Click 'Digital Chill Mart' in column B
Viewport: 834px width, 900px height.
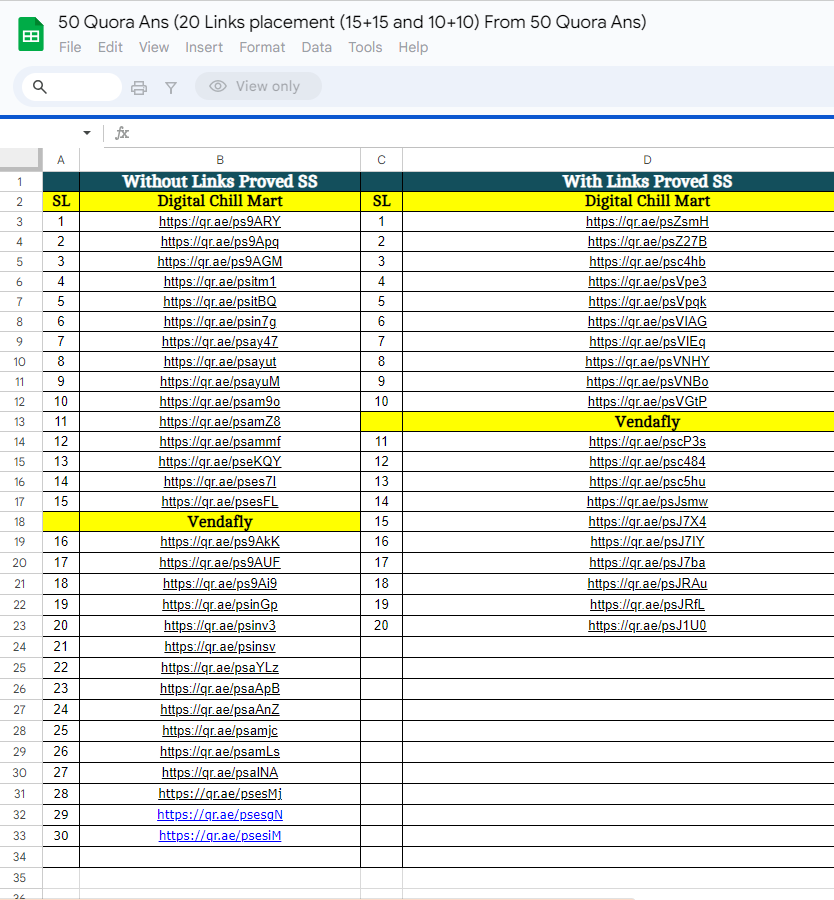pos(220,201)
